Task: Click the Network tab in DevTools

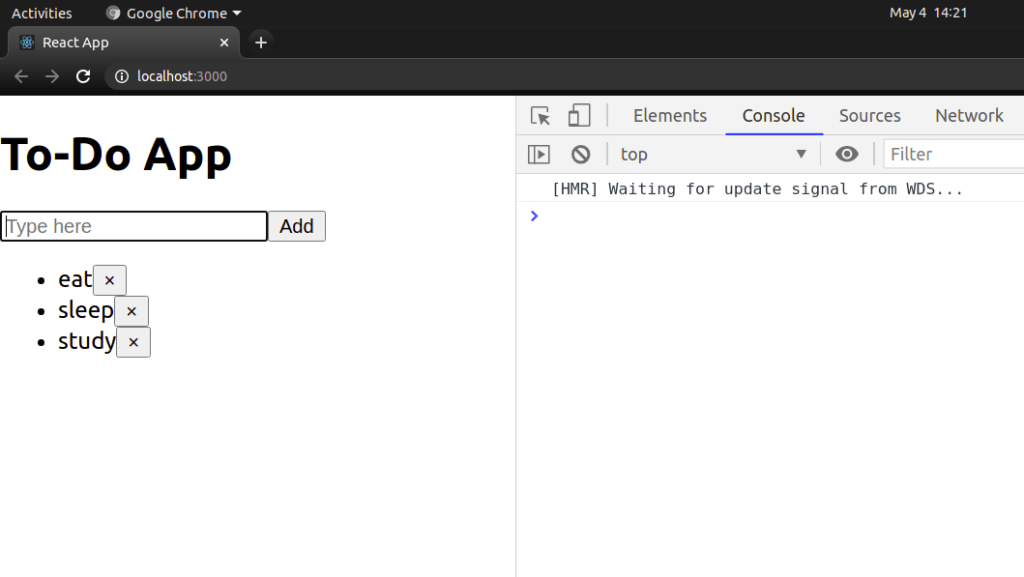Action: (968, 115)
